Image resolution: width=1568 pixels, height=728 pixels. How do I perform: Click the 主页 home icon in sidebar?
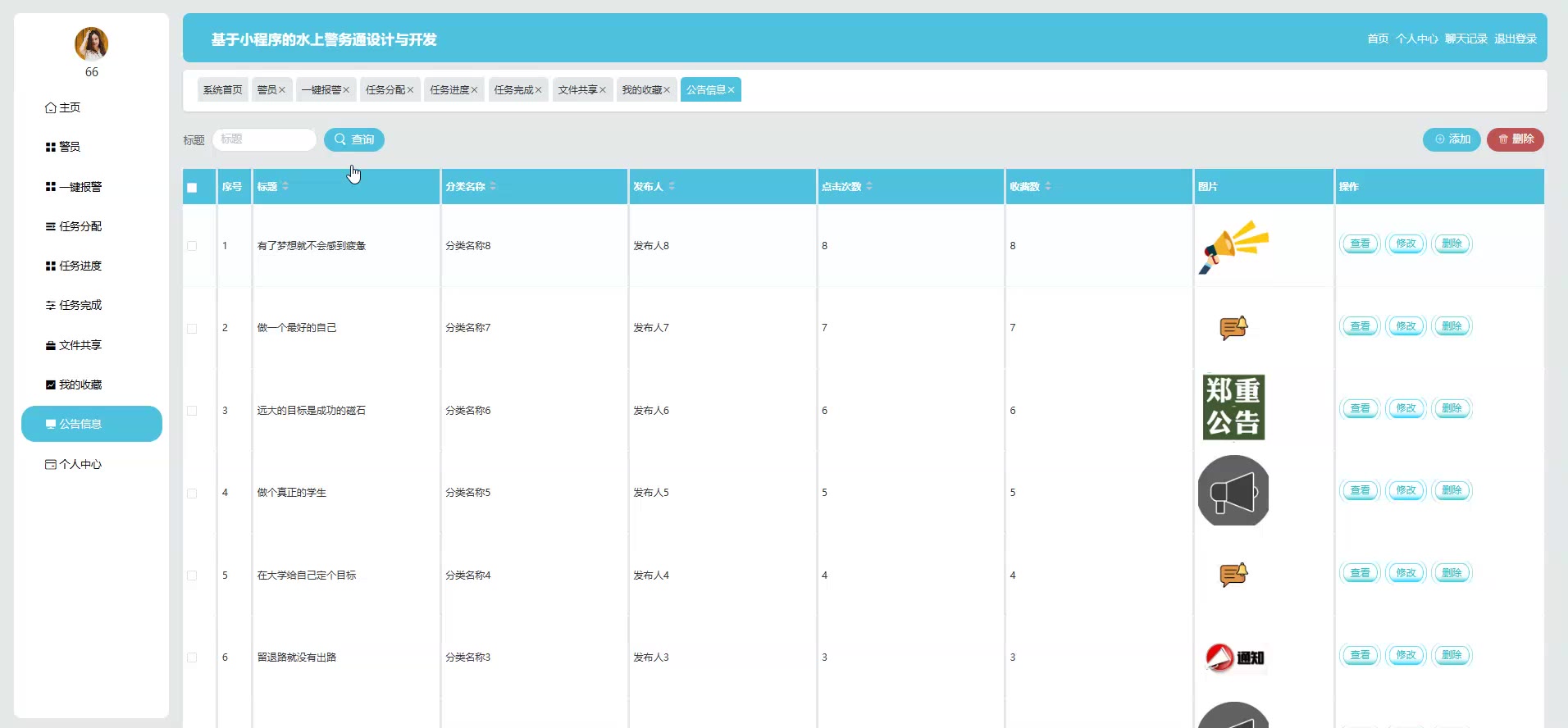50,108
